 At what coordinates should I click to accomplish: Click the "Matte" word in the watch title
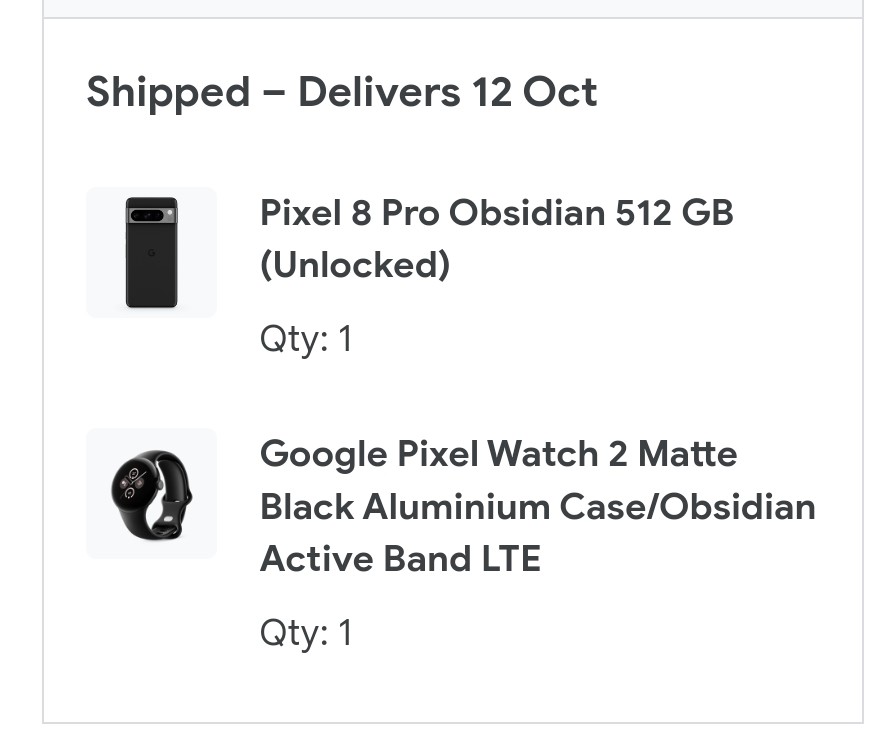[687, 454]
